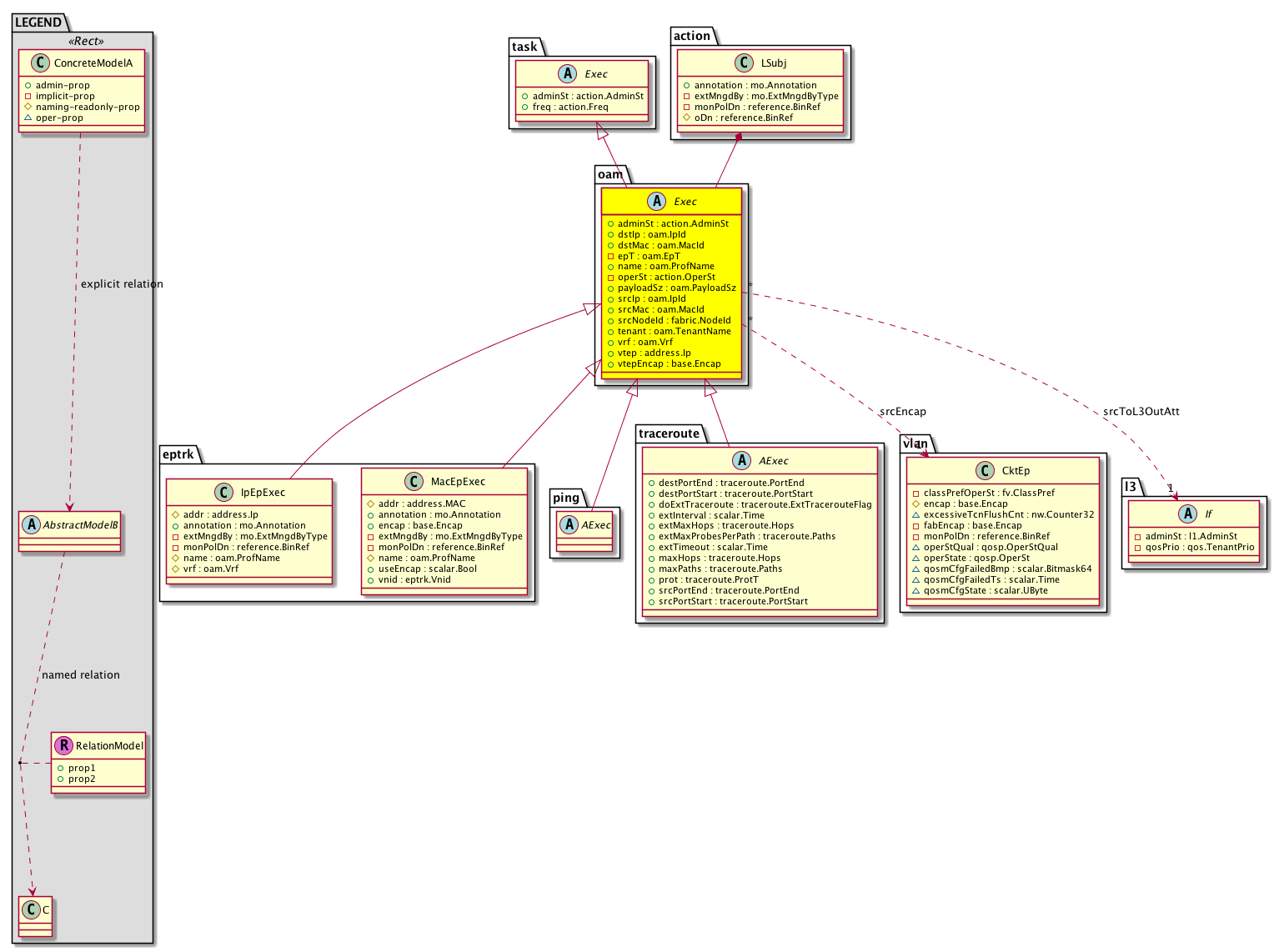Click the A icon beside AbstractModelB
This screenshot has width=1284, height=952.
[x=32, y=525]
